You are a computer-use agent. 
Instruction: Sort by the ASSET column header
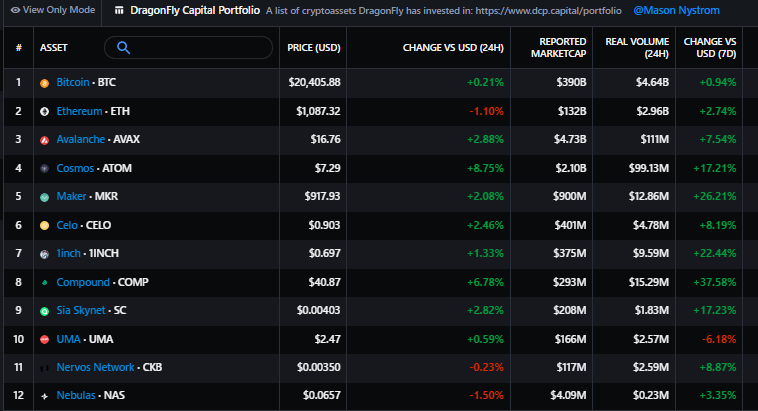(x=54, y=47)
